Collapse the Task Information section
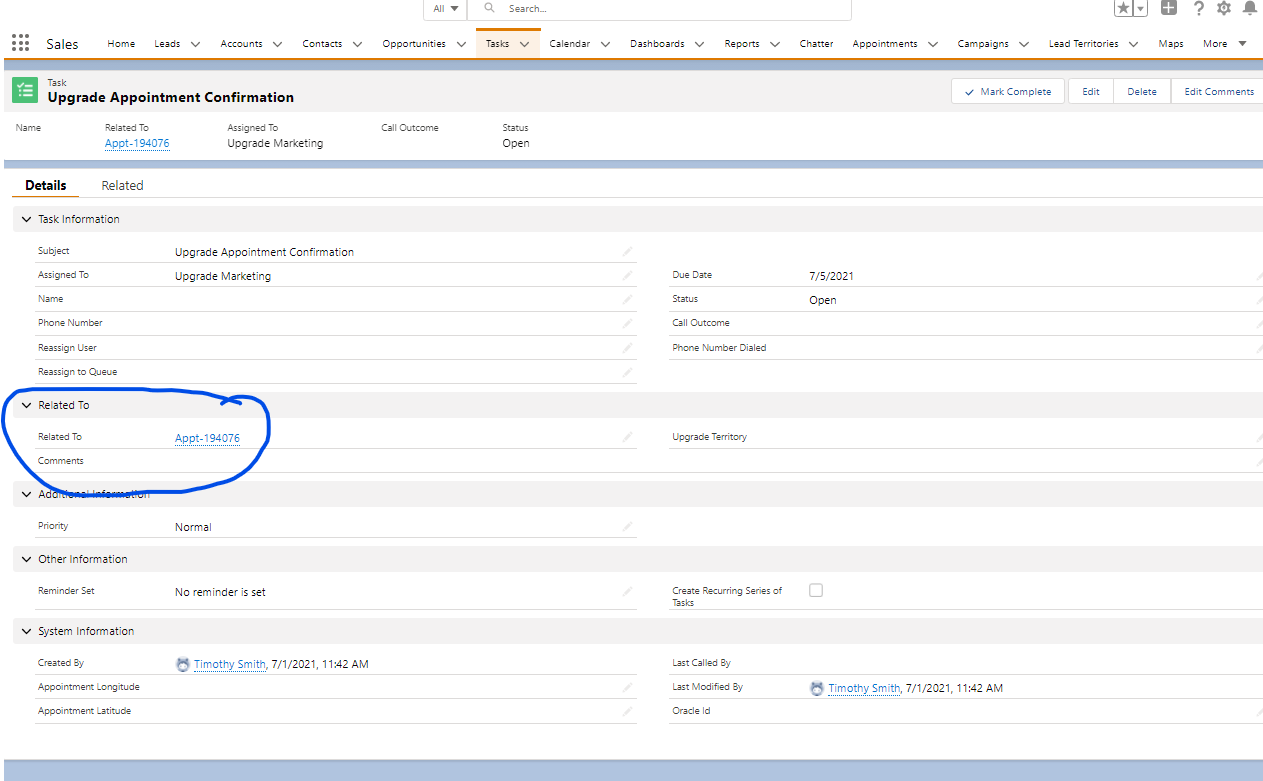Viewport: 1263px width, 781px height. [26, 219]
